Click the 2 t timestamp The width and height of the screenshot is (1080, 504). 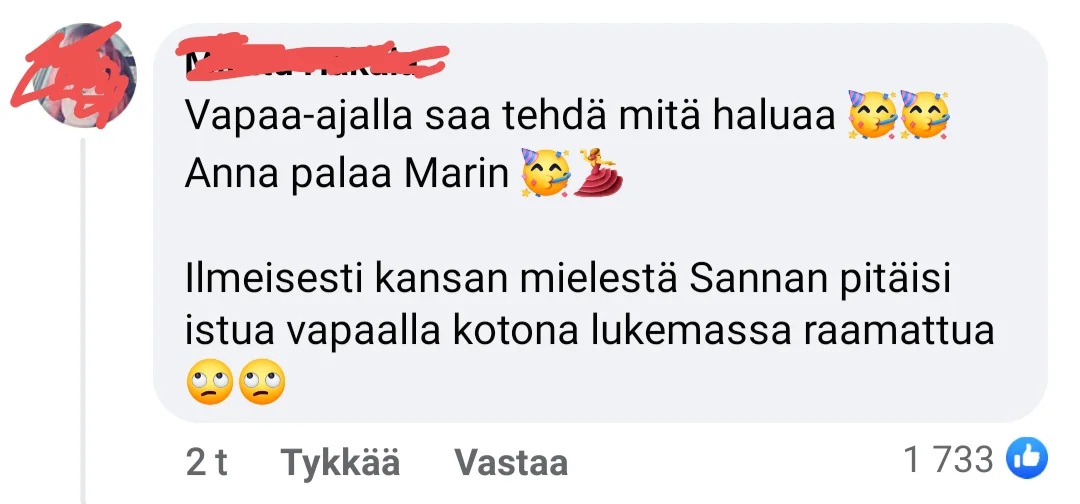(x=207, y=462)
